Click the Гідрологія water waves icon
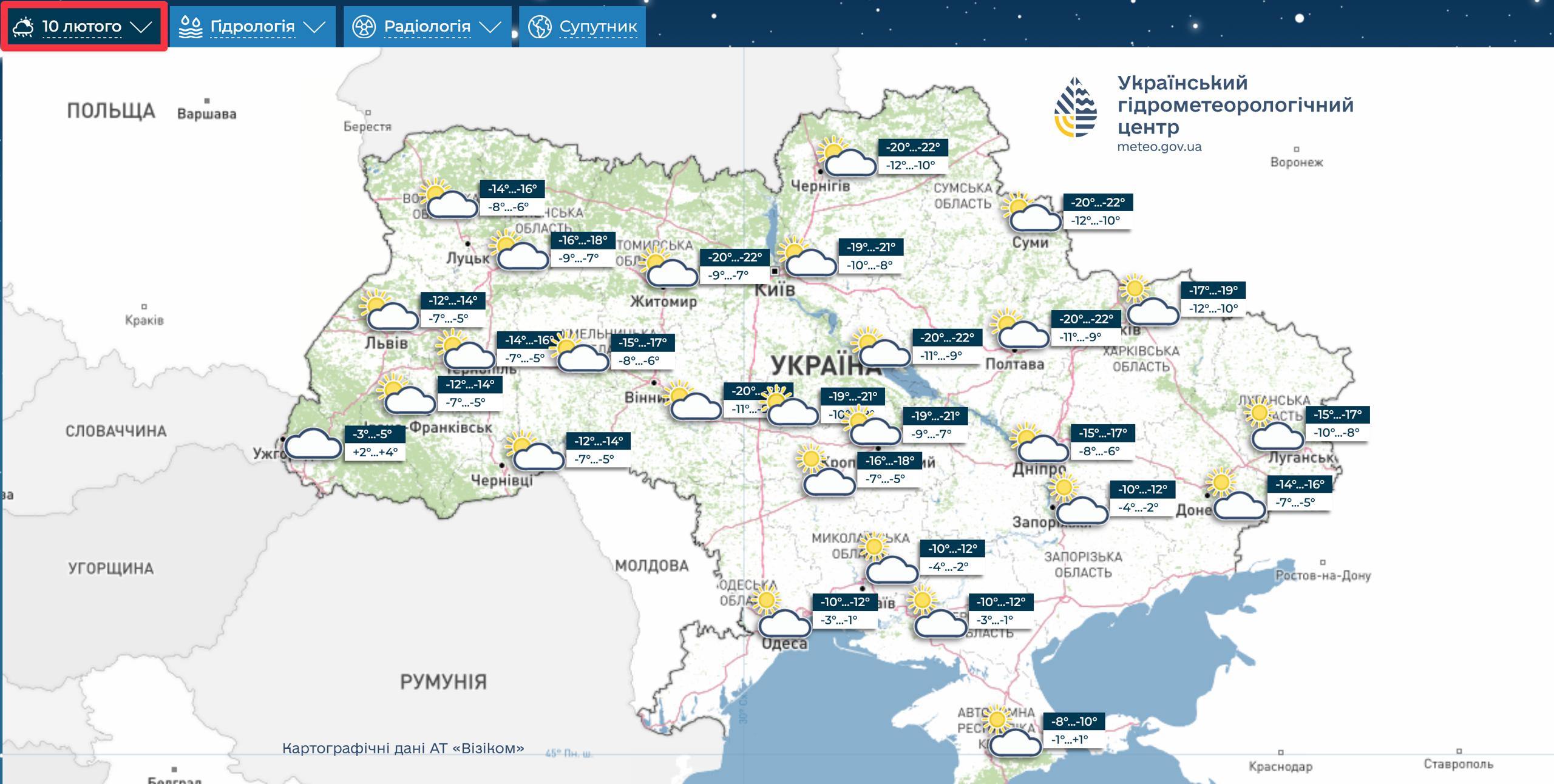 point(191,27)
